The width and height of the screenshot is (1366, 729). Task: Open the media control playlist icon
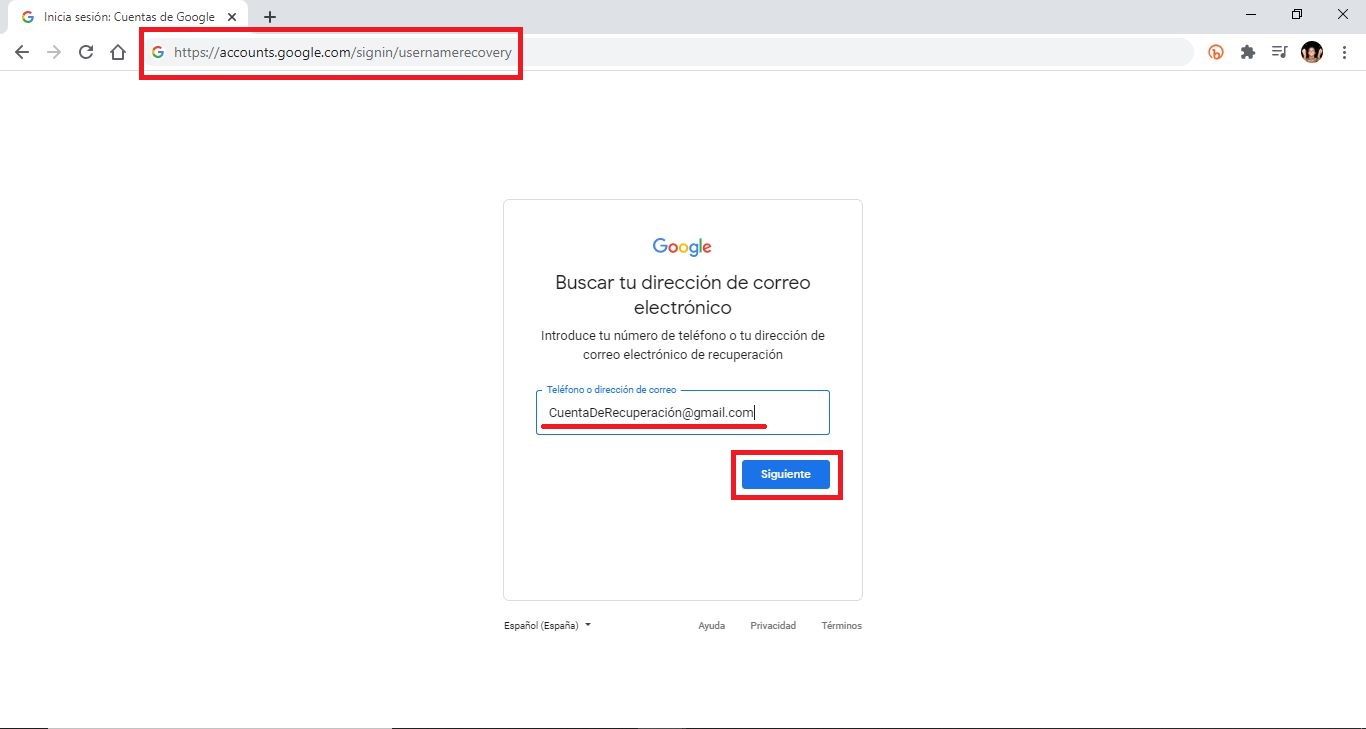[x=1279, y=52]
